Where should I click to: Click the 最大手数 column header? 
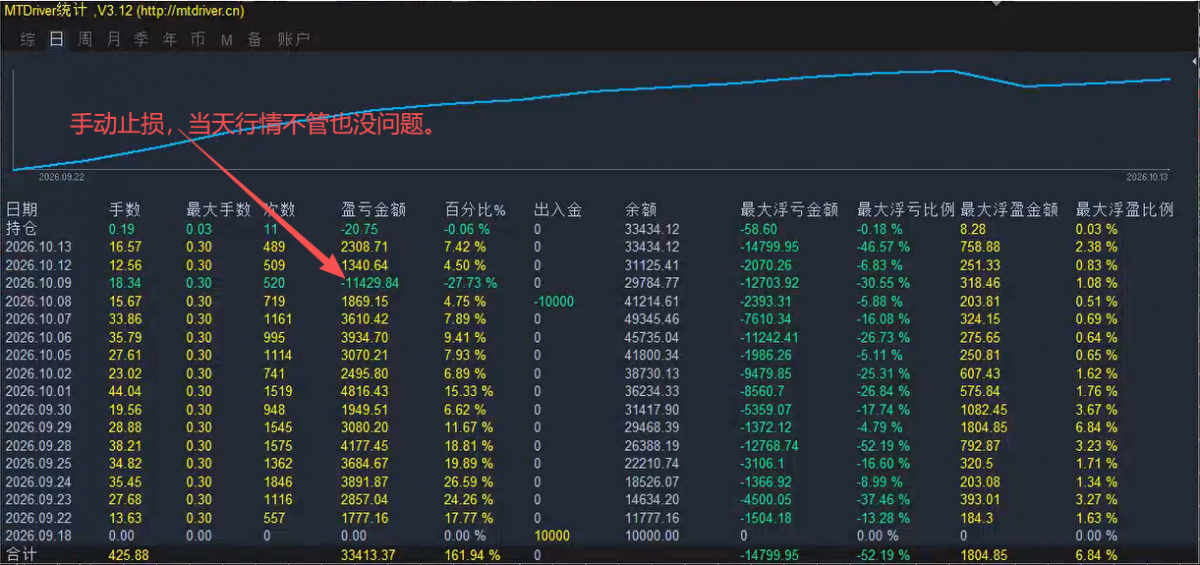click(x=218, y=210)
